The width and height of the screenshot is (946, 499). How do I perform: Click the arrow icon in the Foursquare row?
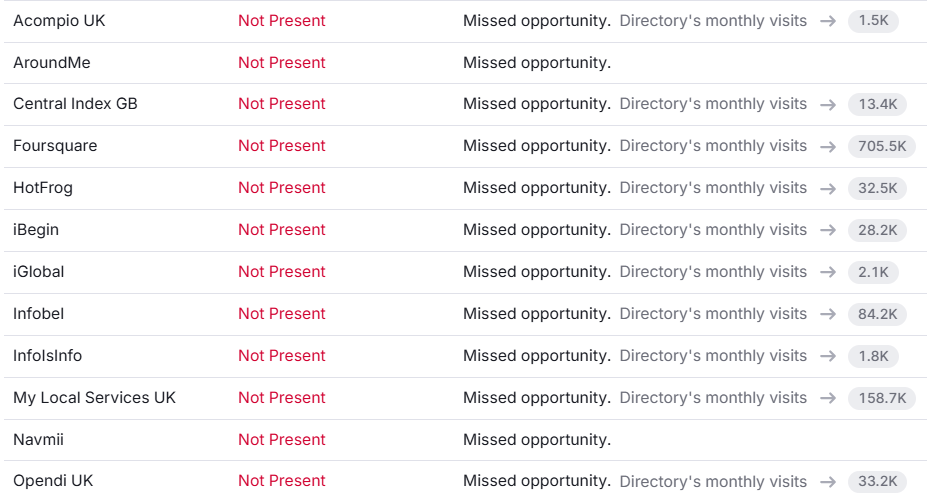tap(827, 146)
